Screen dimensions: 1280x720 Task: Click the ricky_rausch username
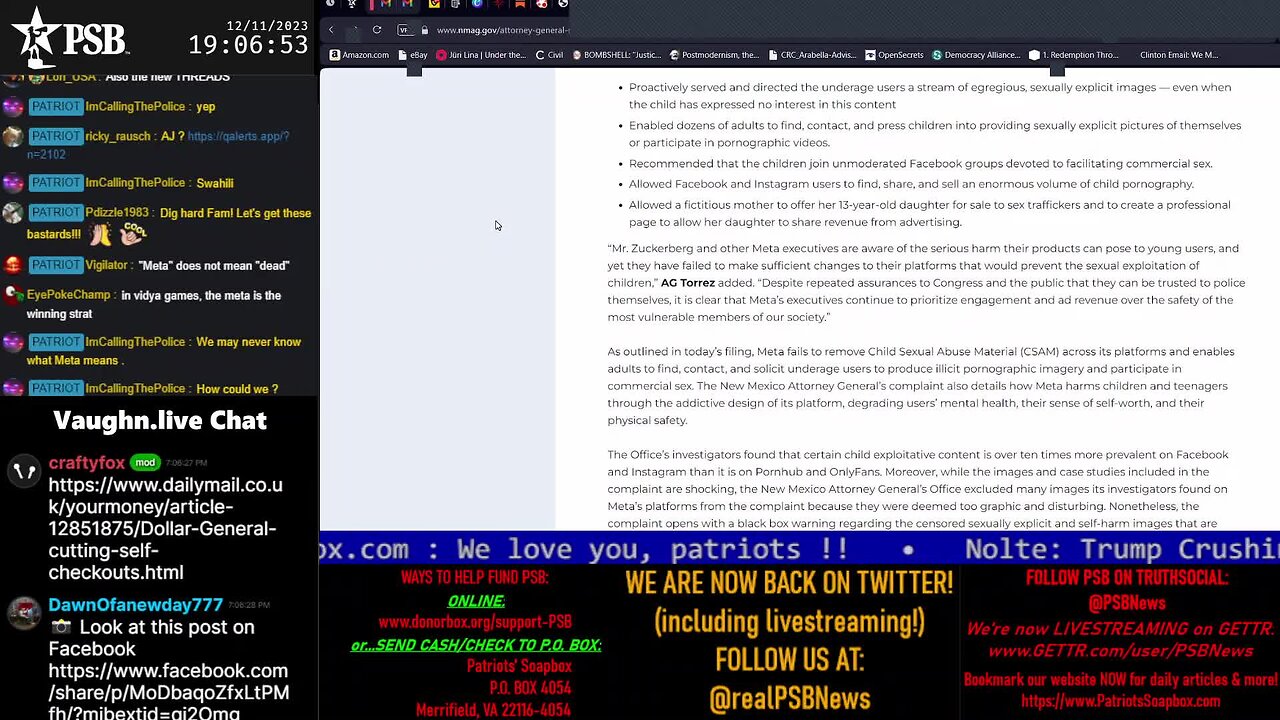point(118,136)
